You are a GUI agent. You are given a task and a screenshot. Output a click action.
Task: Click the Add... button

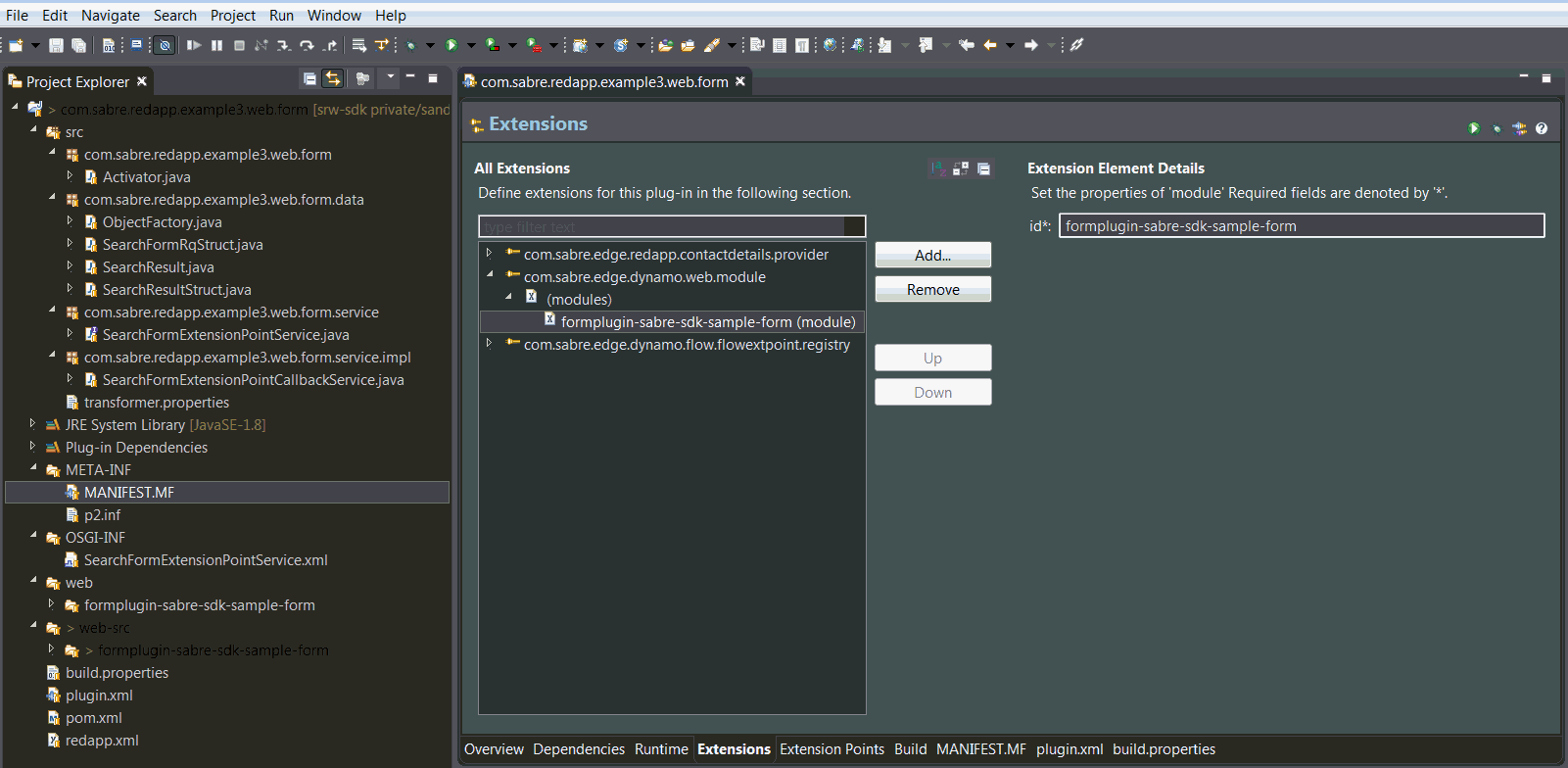coord(932,255)
